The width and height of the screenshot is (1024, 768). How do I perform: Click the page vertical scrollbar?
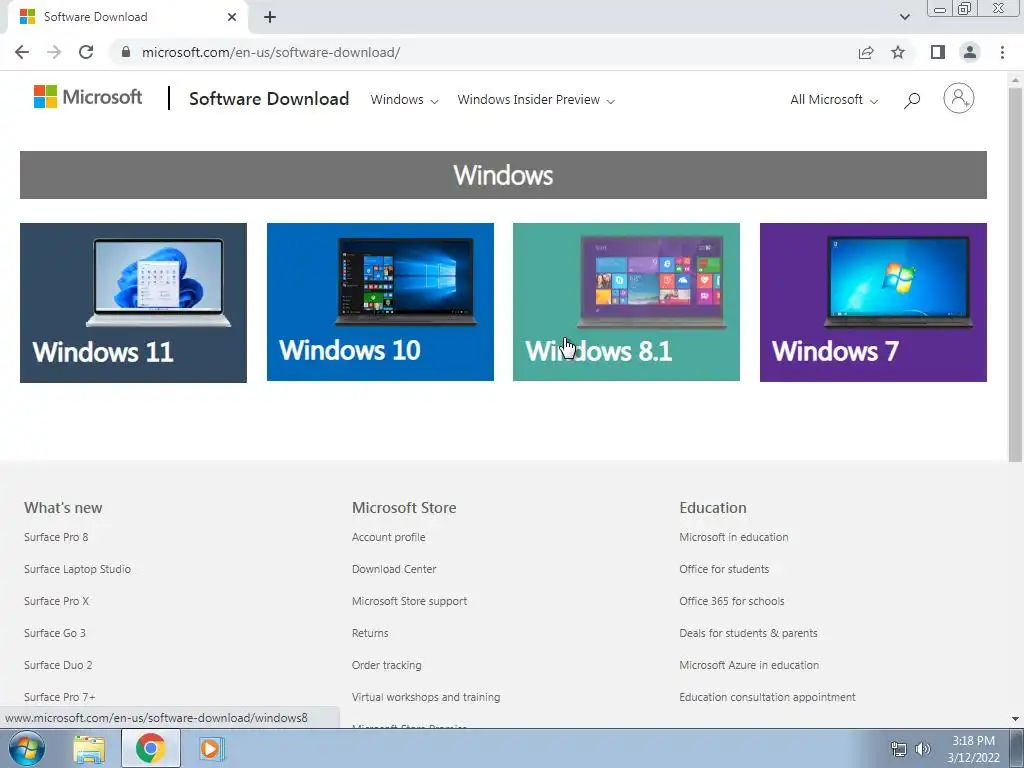click(x=1016, y=274)
